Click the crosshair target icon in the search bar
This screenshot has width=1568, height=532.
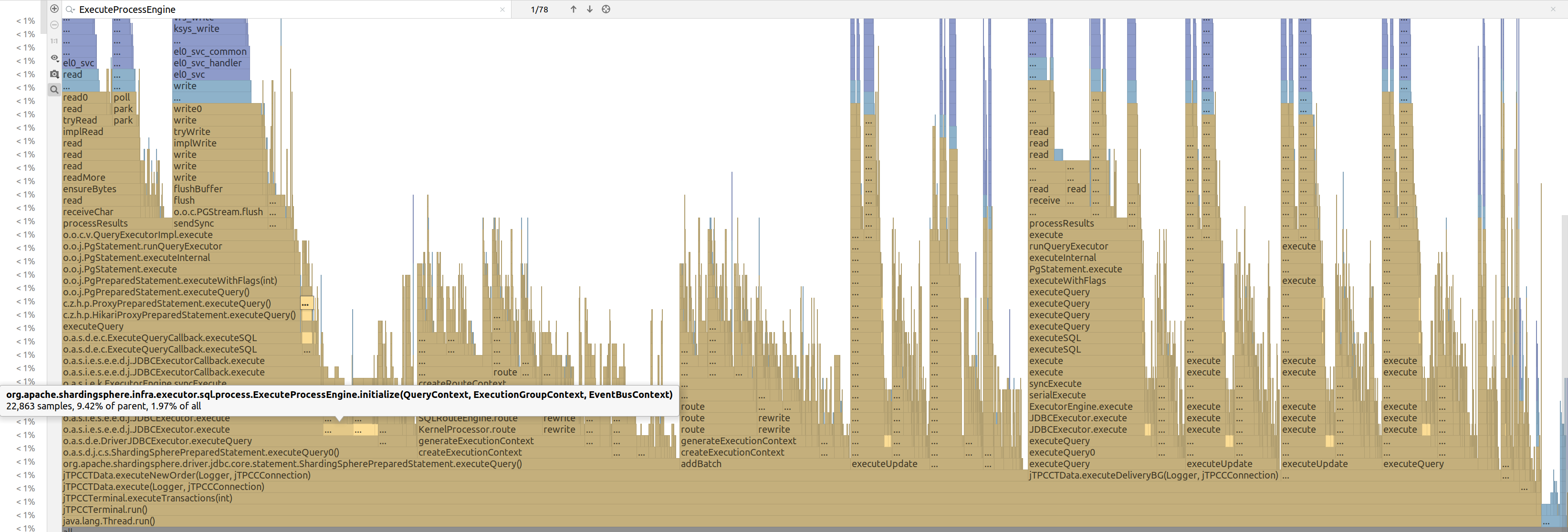[606, 9]
